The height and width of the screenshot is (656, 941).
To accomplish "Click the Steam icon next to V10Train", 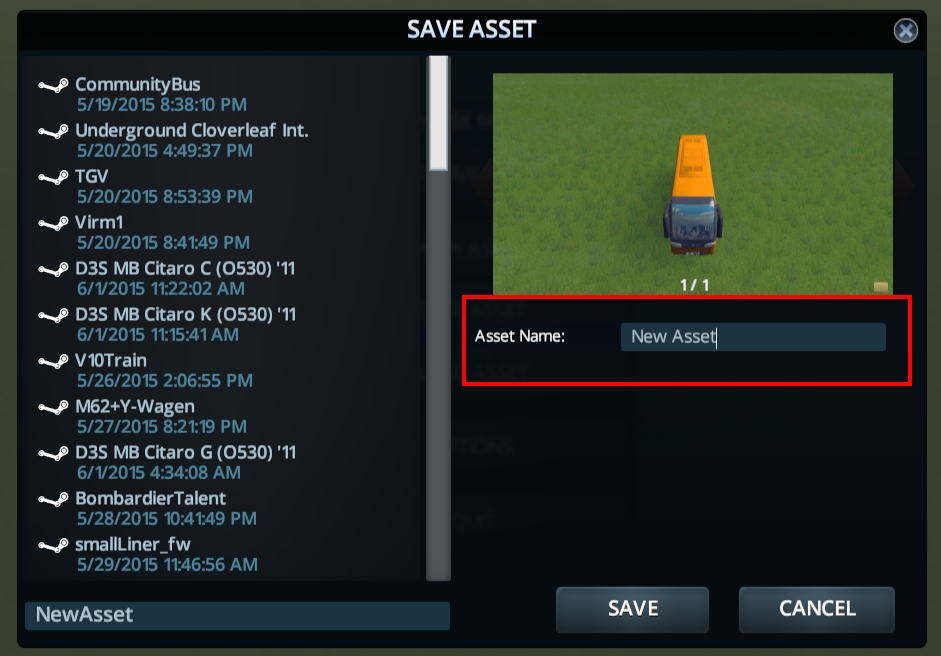I will pyautogui.click(x=53, y=362).
